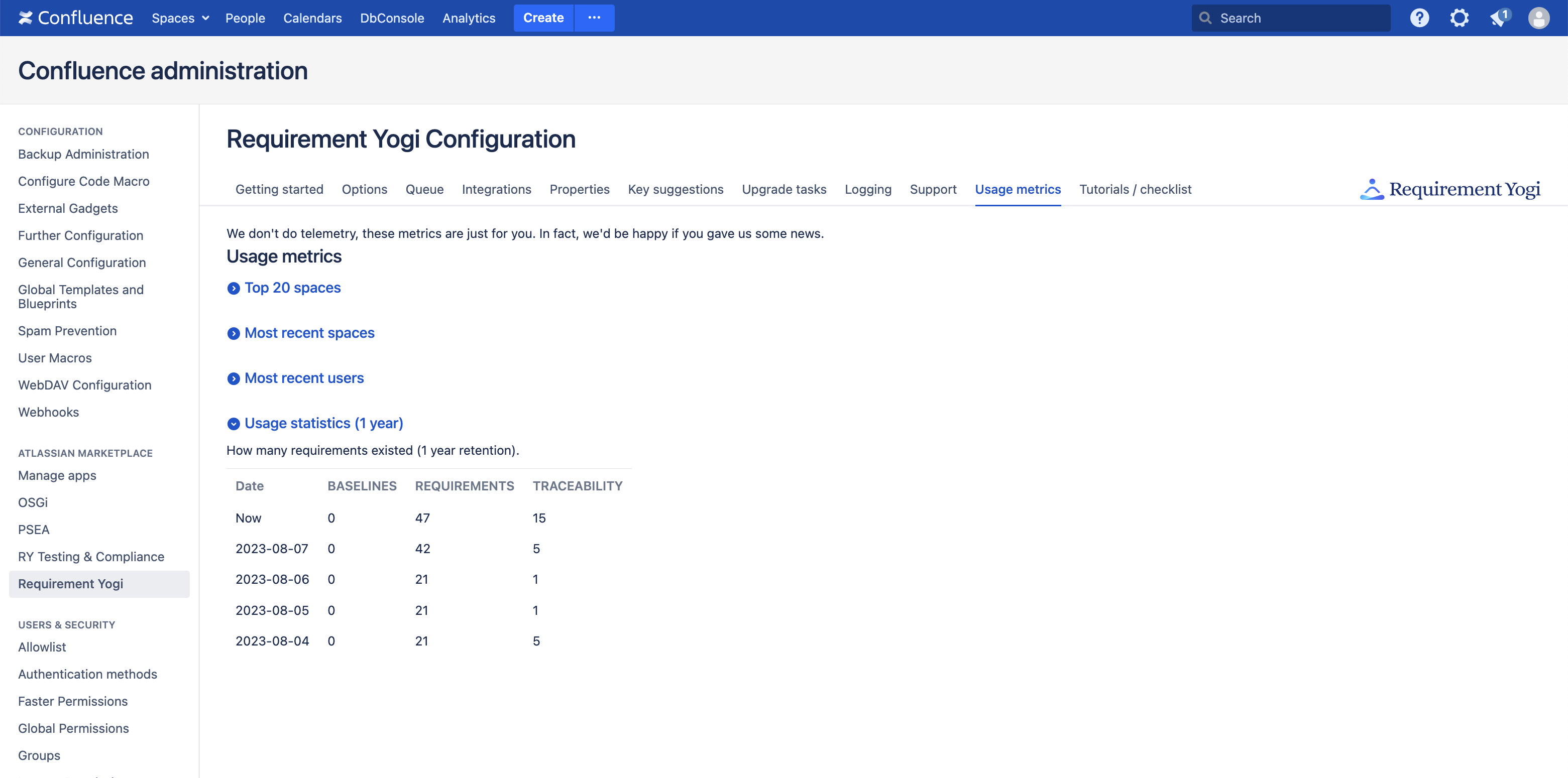Click the Requirement Yogi logo
Image resolution: width=1568 pixels, height=778 pixels.
point(1450,189)
